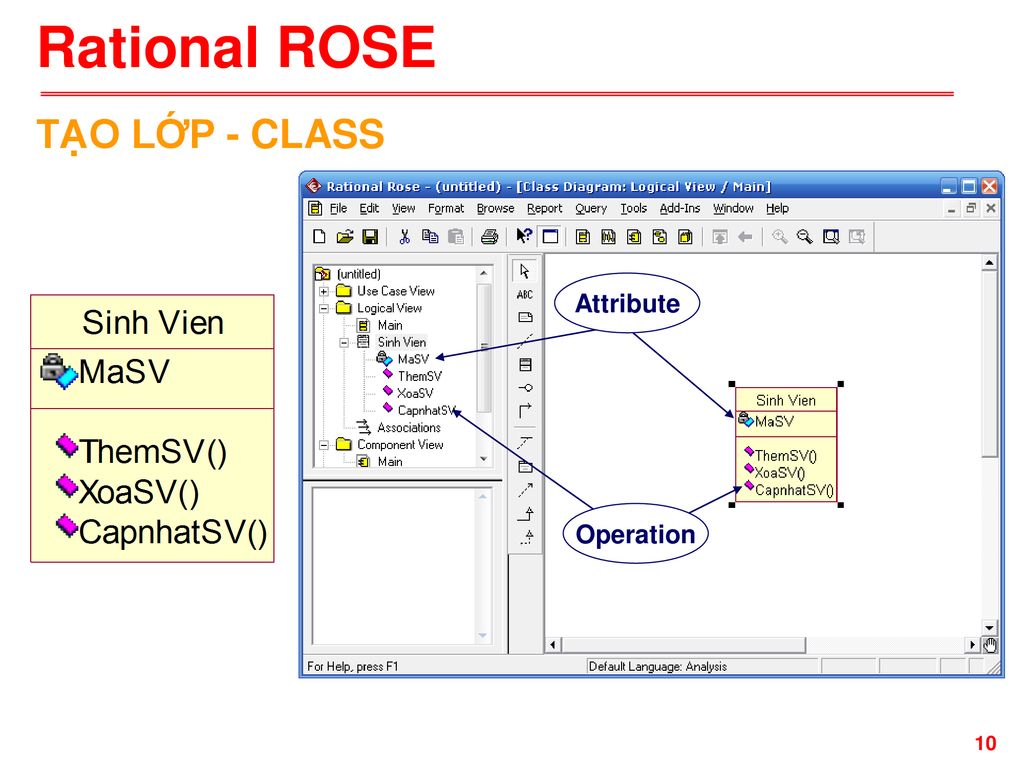Viewport: 1024px width, 768px height.
Task: Click the Browse Deployment Diagram icon
Action: [685, 236]
